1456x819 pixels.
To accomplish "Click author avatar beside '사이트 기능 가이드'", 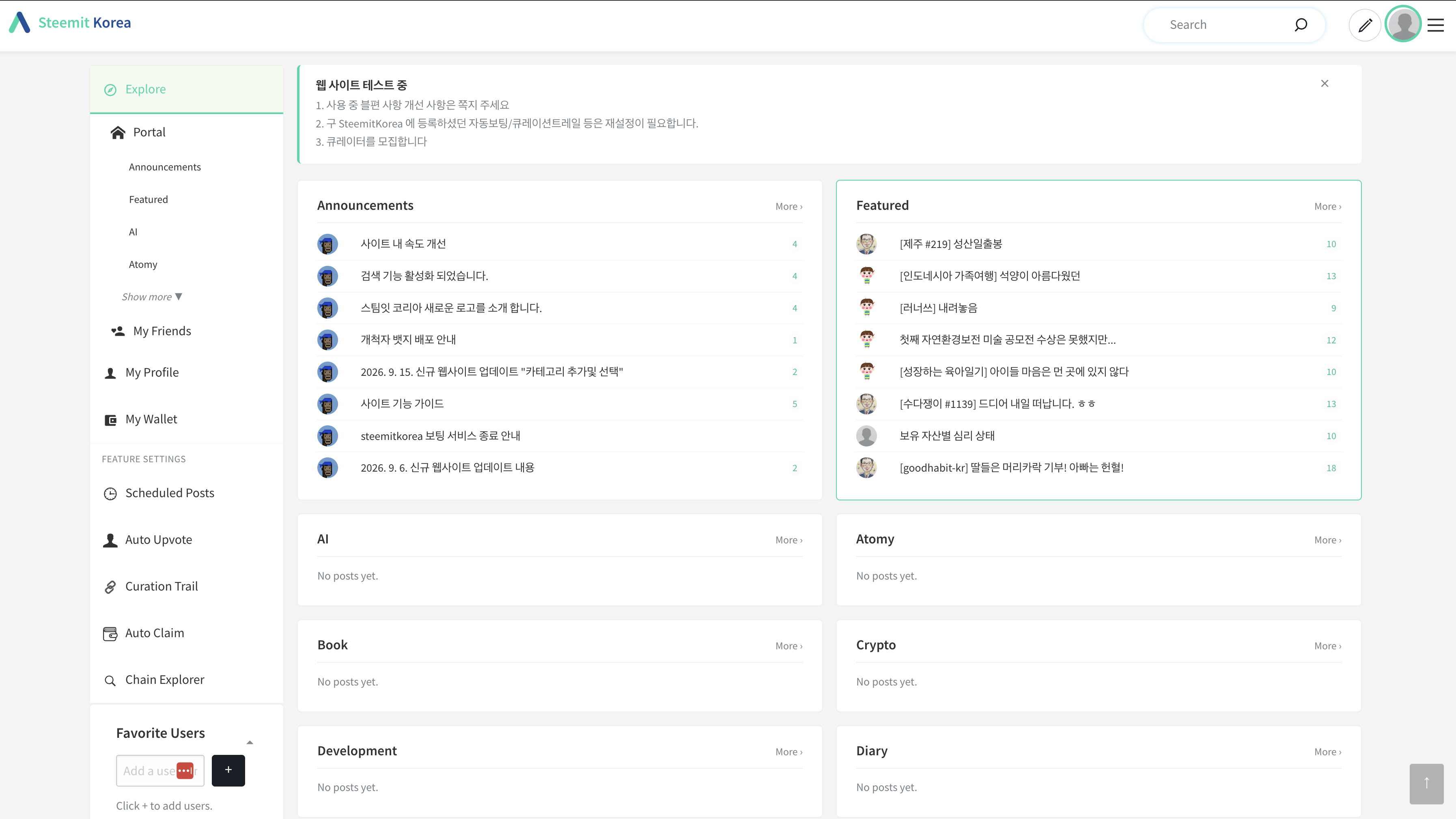I will (327, 403).
